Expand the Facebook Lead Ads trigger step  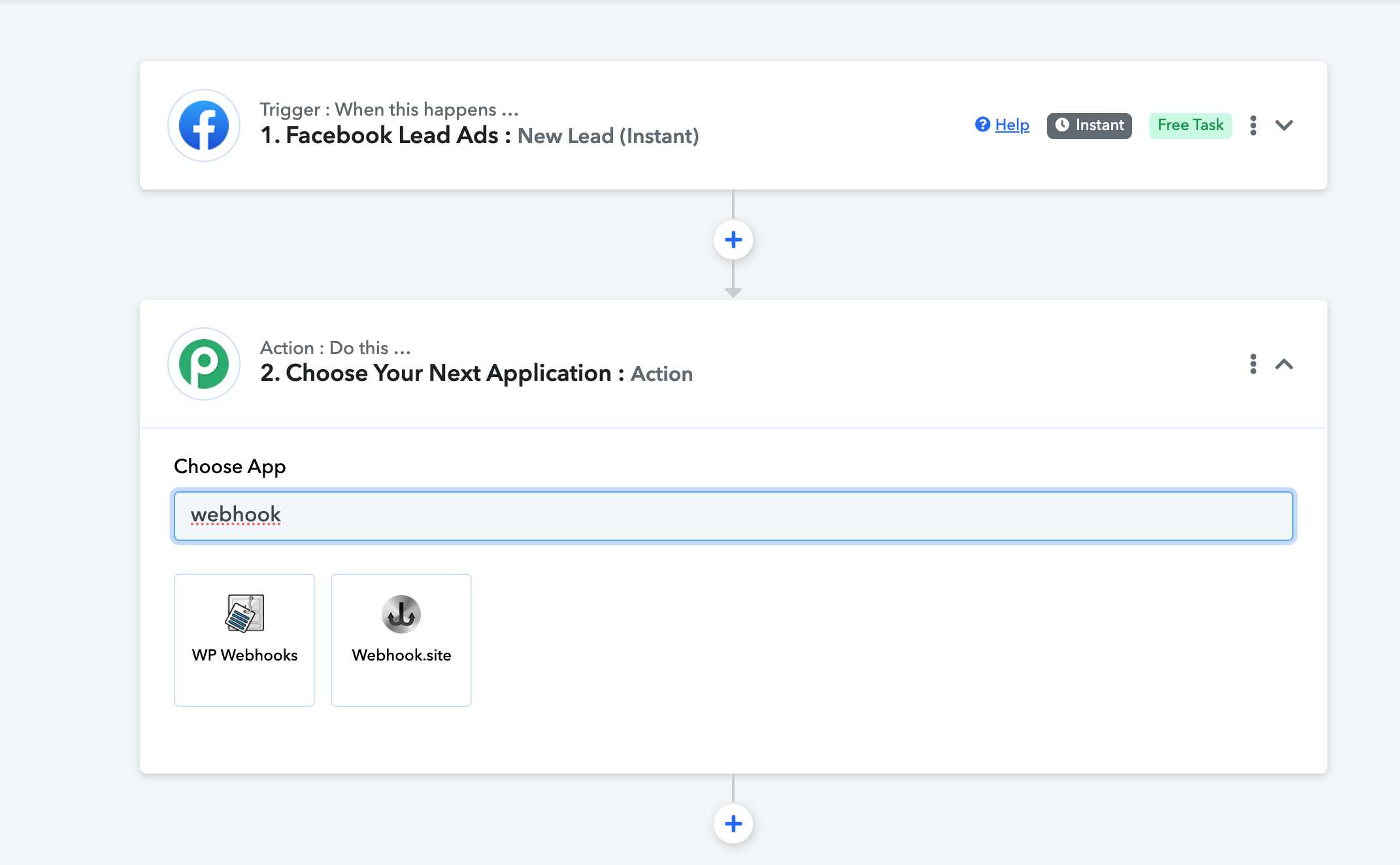click(1284, 125)
